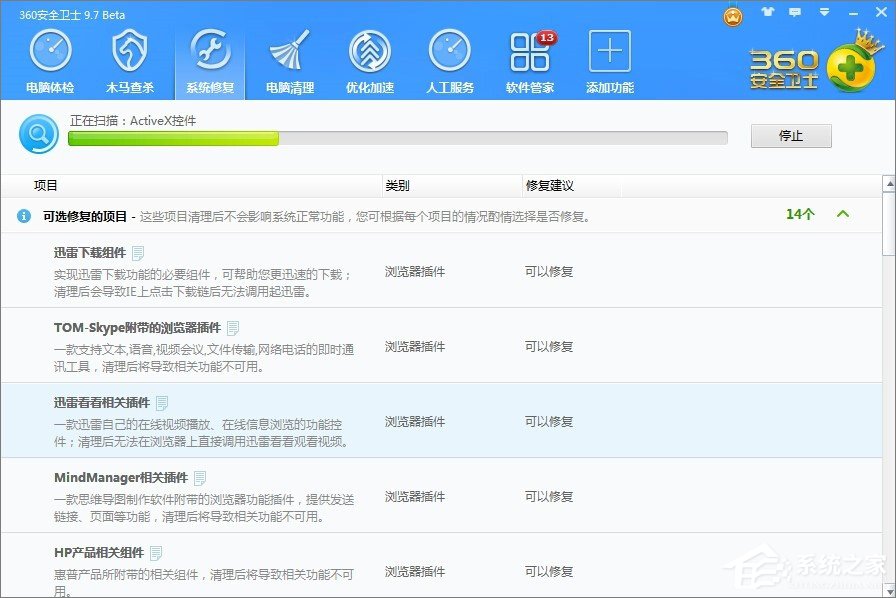Viewport: 896px width, 598px height.
Task: Collapse the repairable items section
Action: point(843,214)
